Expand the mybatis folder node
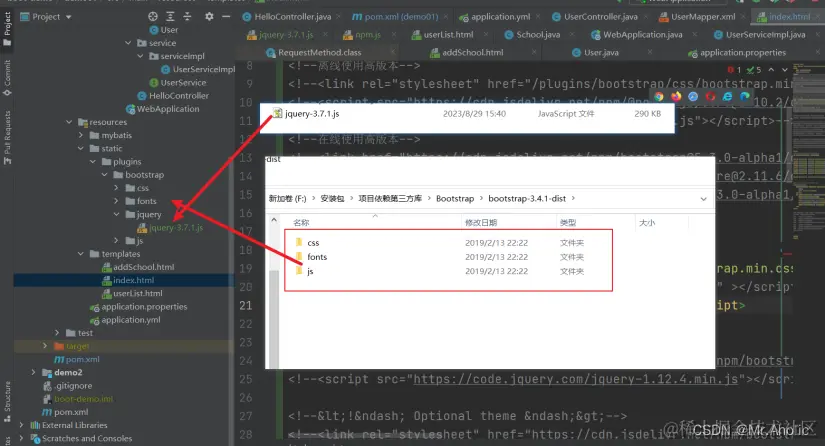The width and height of the screenshot is (825, 446). coord(81,135)
